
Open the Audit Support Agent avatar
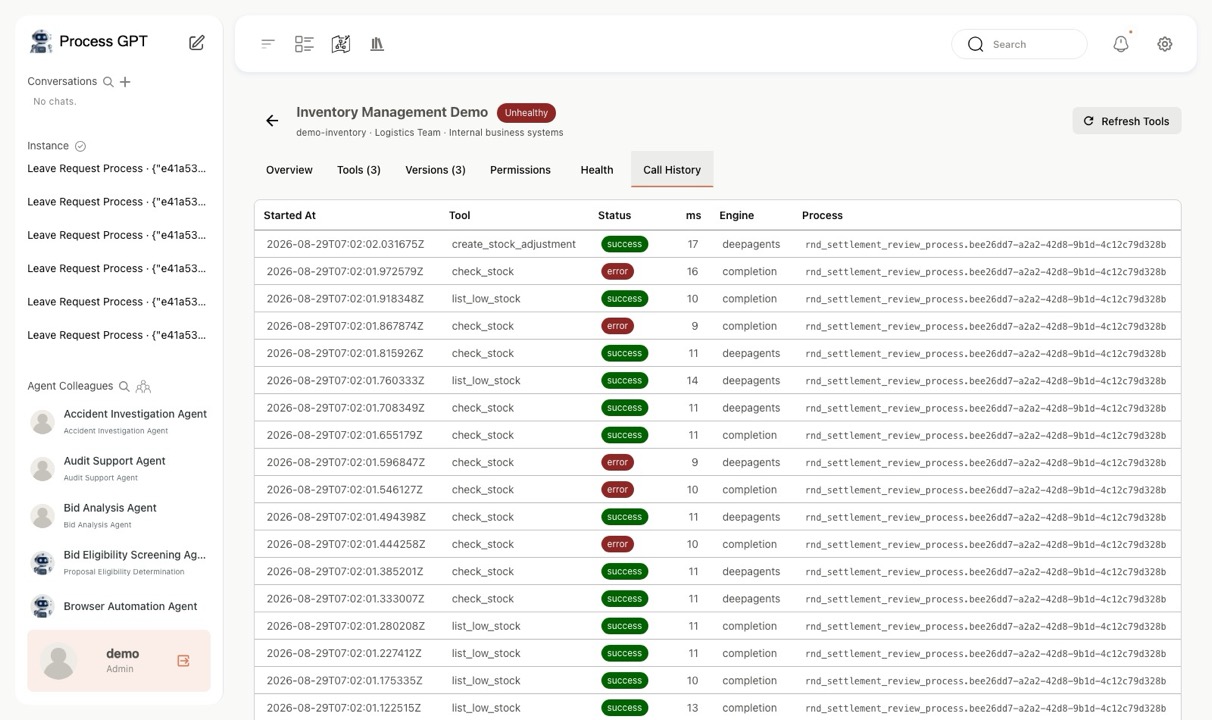42,469
